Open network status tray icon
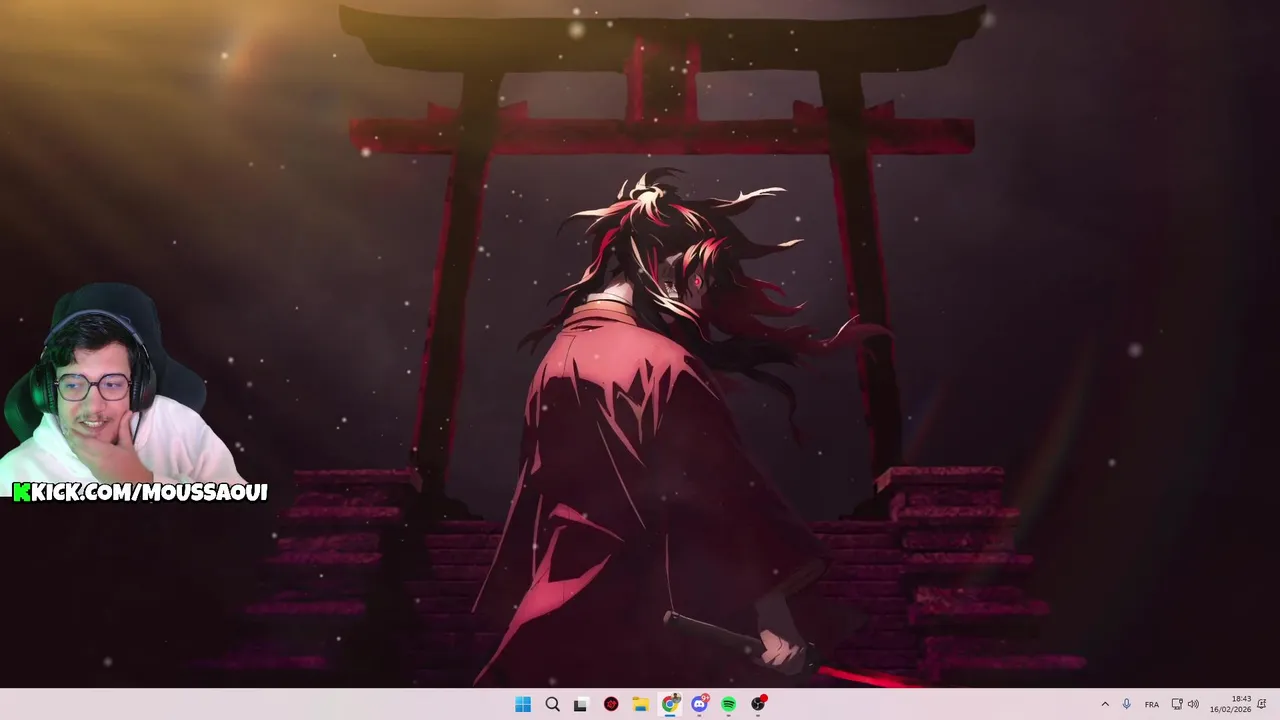The height and width of the screenshot is (720, 1280). pos(1177,704)
